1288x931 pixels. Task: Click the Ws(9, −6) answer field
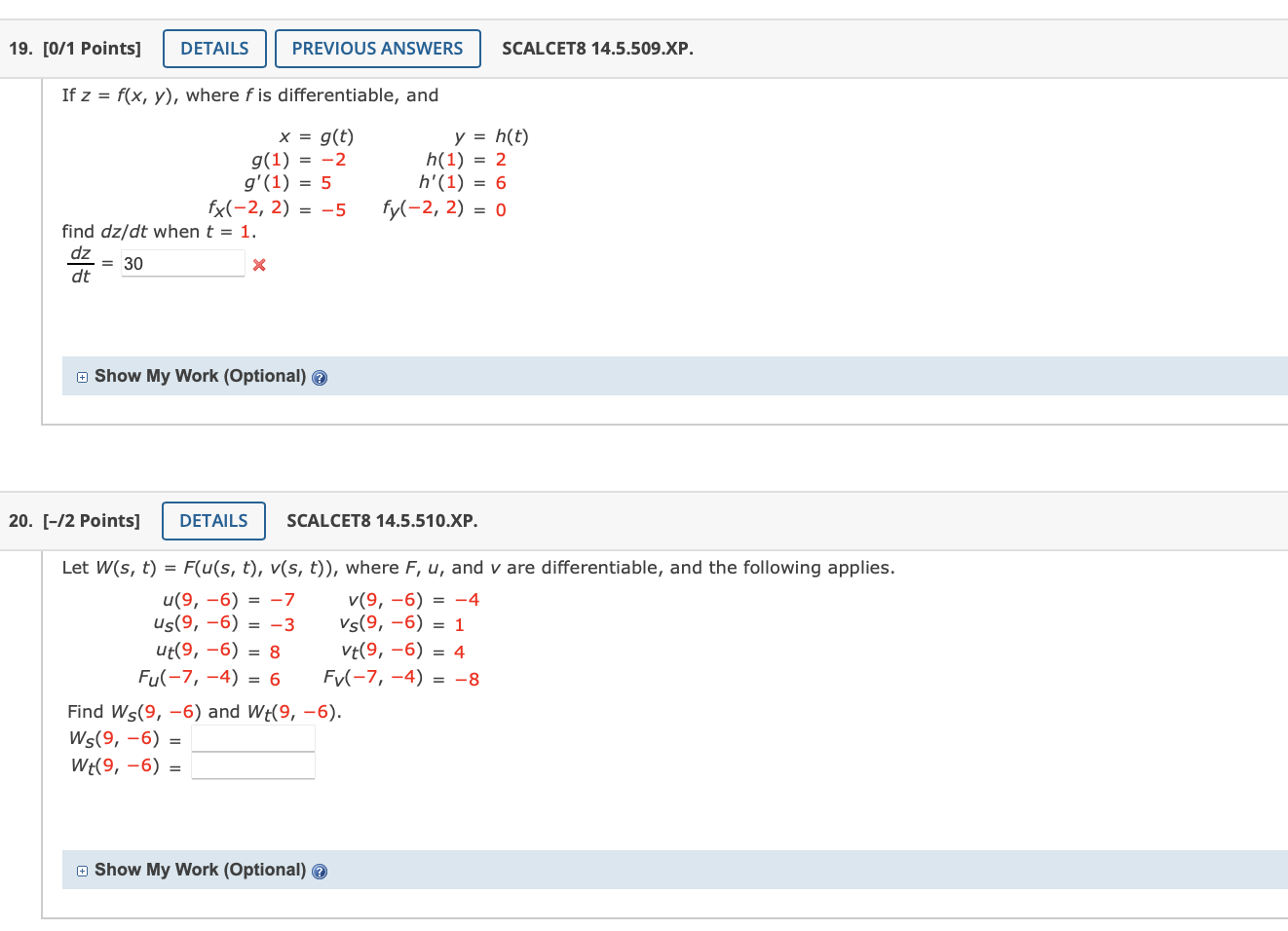pos(253,740)
